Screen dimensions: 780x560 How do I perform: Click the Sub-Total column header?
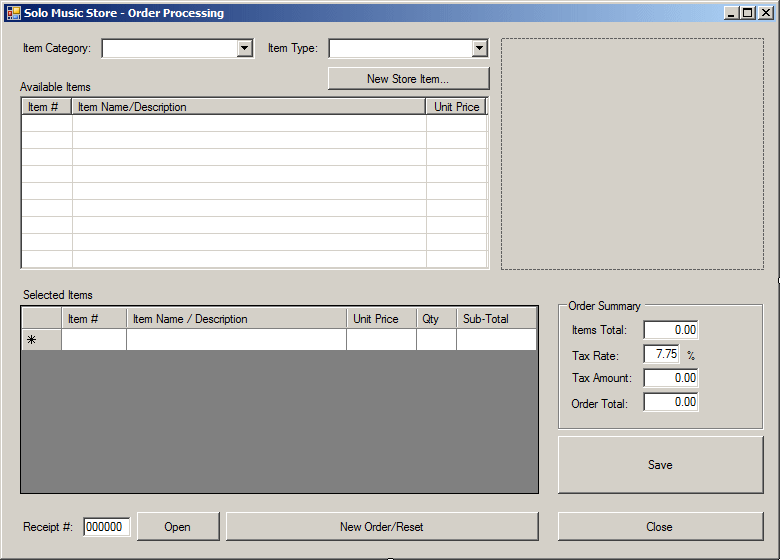tap(496, 319)
